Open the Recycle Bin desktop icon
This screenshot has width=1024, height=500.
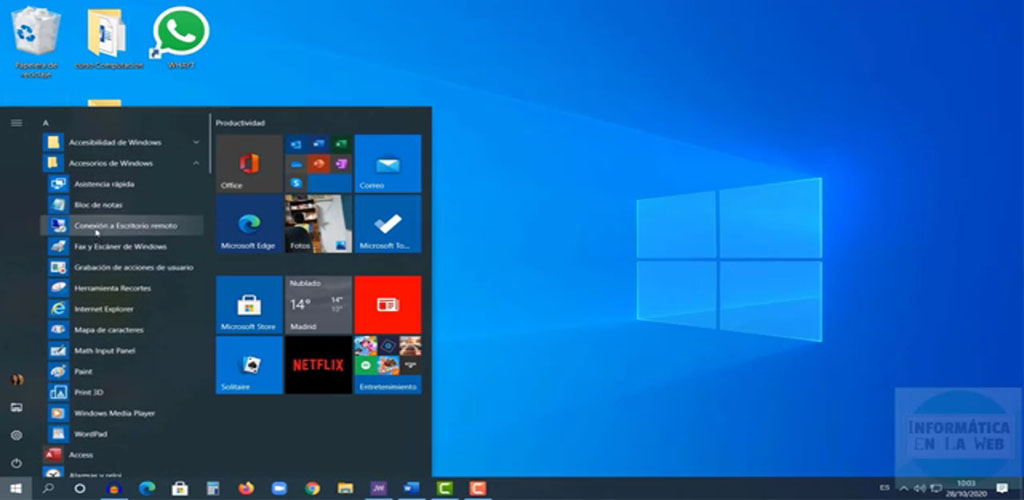pyautogui.click(x=37, y=41)
